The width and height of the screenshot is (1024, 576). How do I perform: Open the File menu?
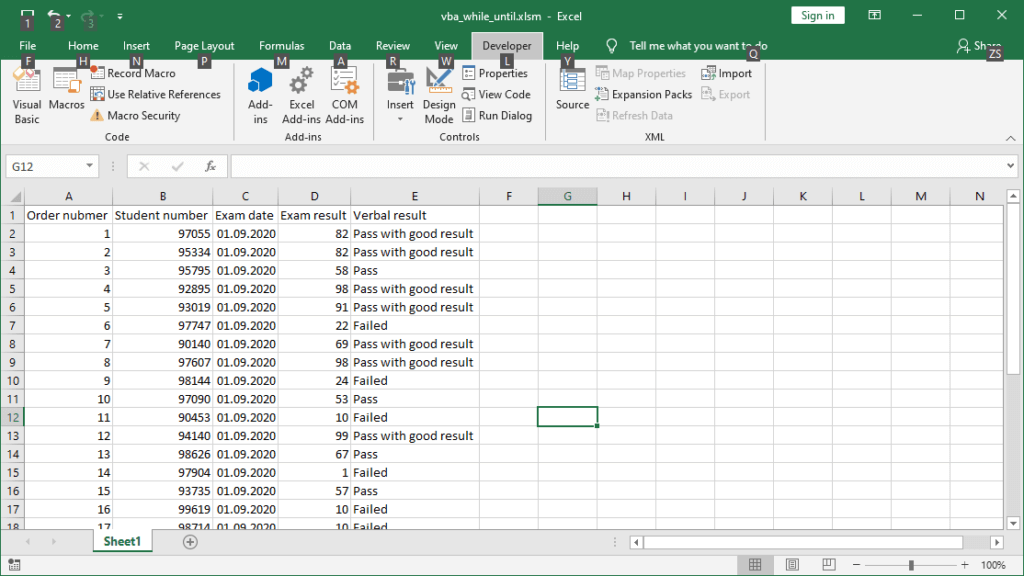click(x=27, y=45)
